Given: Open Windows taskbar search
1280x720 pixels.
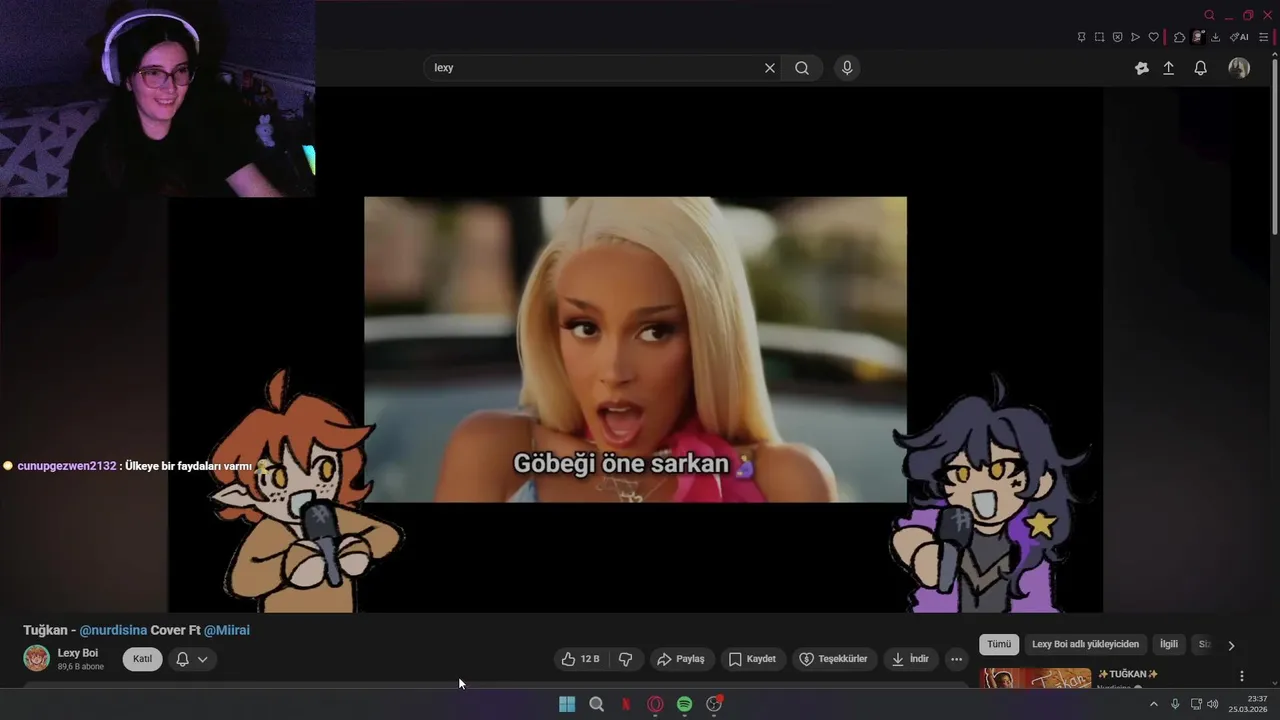Looking at the screenshot, I should pyautogui.click(x=597, y=704).
